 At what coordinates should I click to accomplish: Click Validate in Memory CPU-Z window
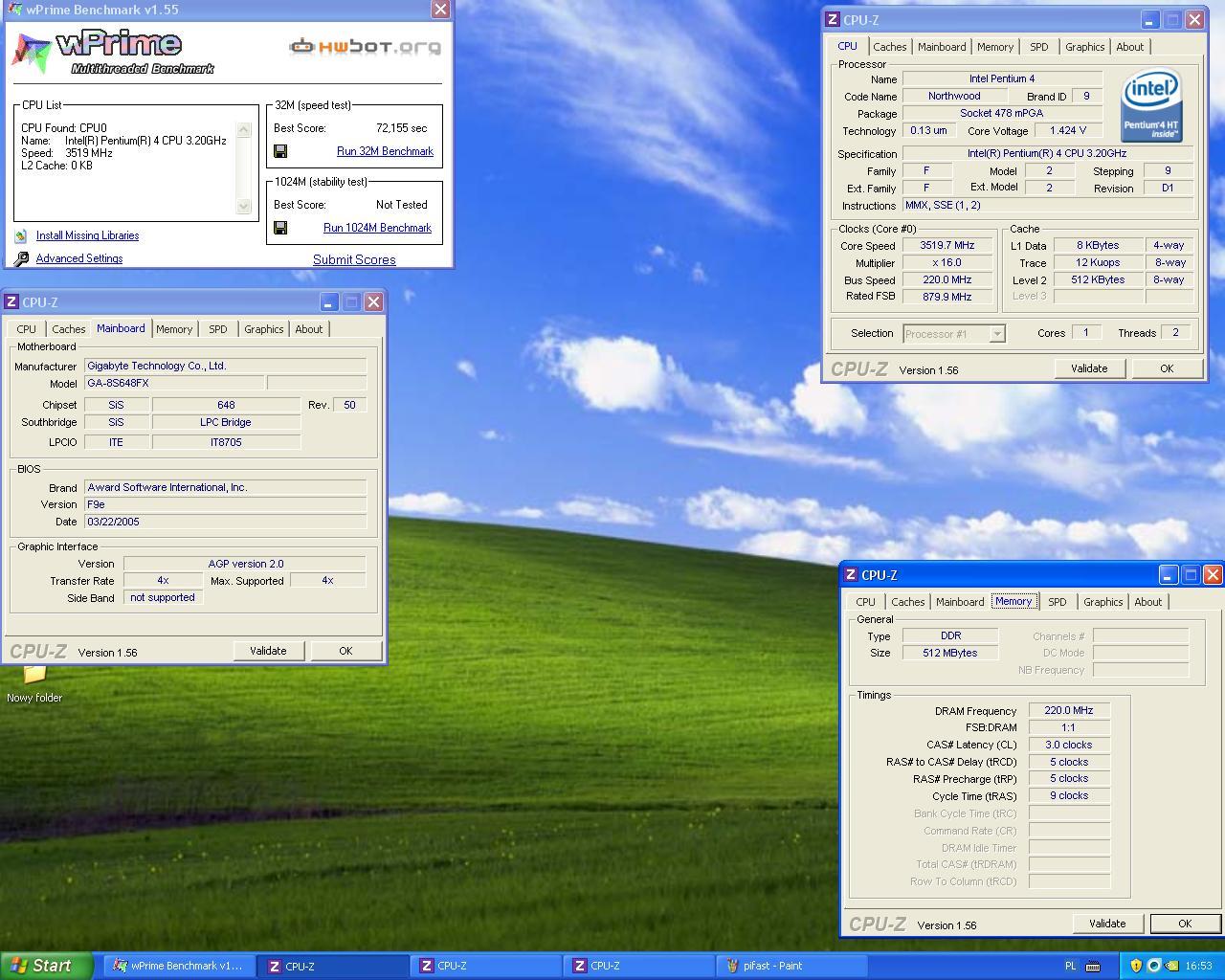tap(1107, 924)
